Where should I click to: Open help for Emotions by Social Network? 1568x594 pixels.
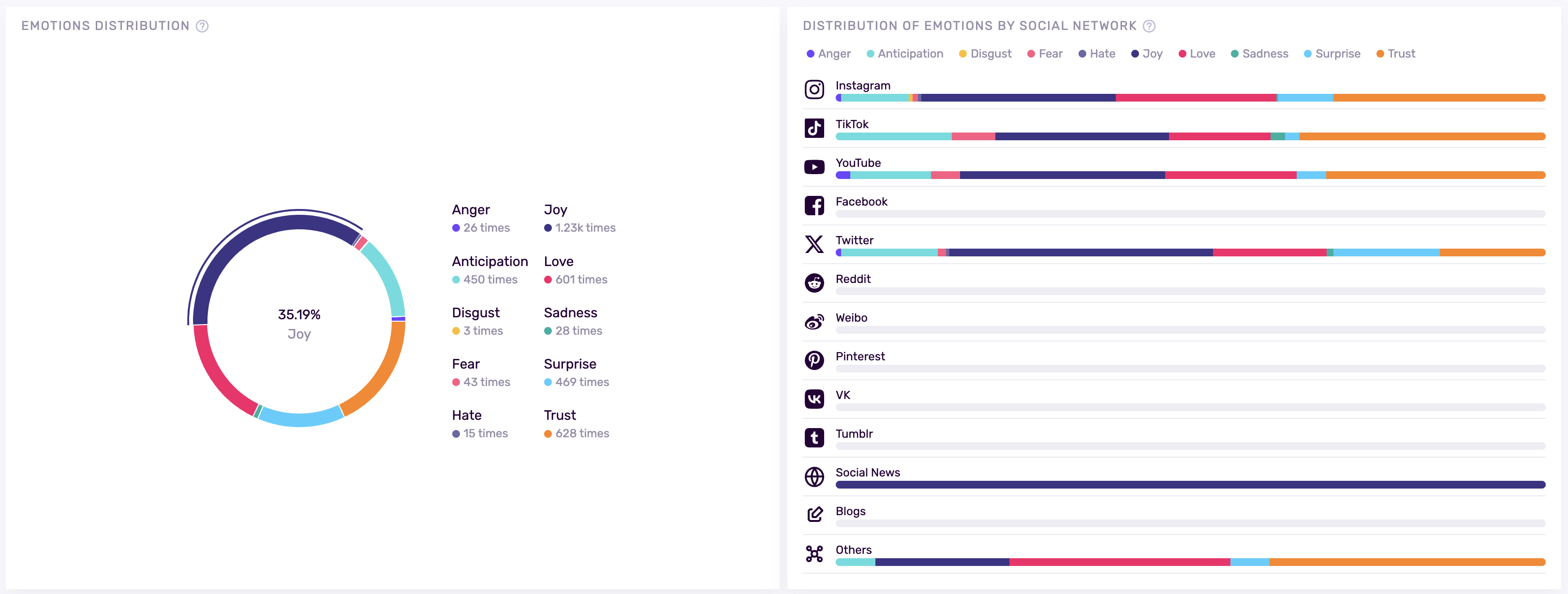click(1149, 26)
